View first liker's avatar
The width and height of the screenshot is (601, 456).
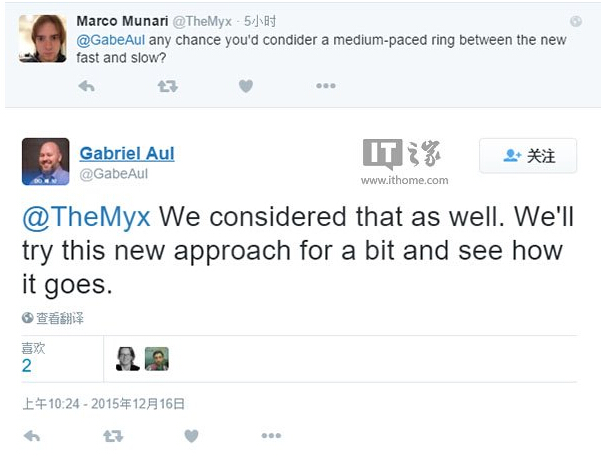pyautogui.click(x=128, y=358)
